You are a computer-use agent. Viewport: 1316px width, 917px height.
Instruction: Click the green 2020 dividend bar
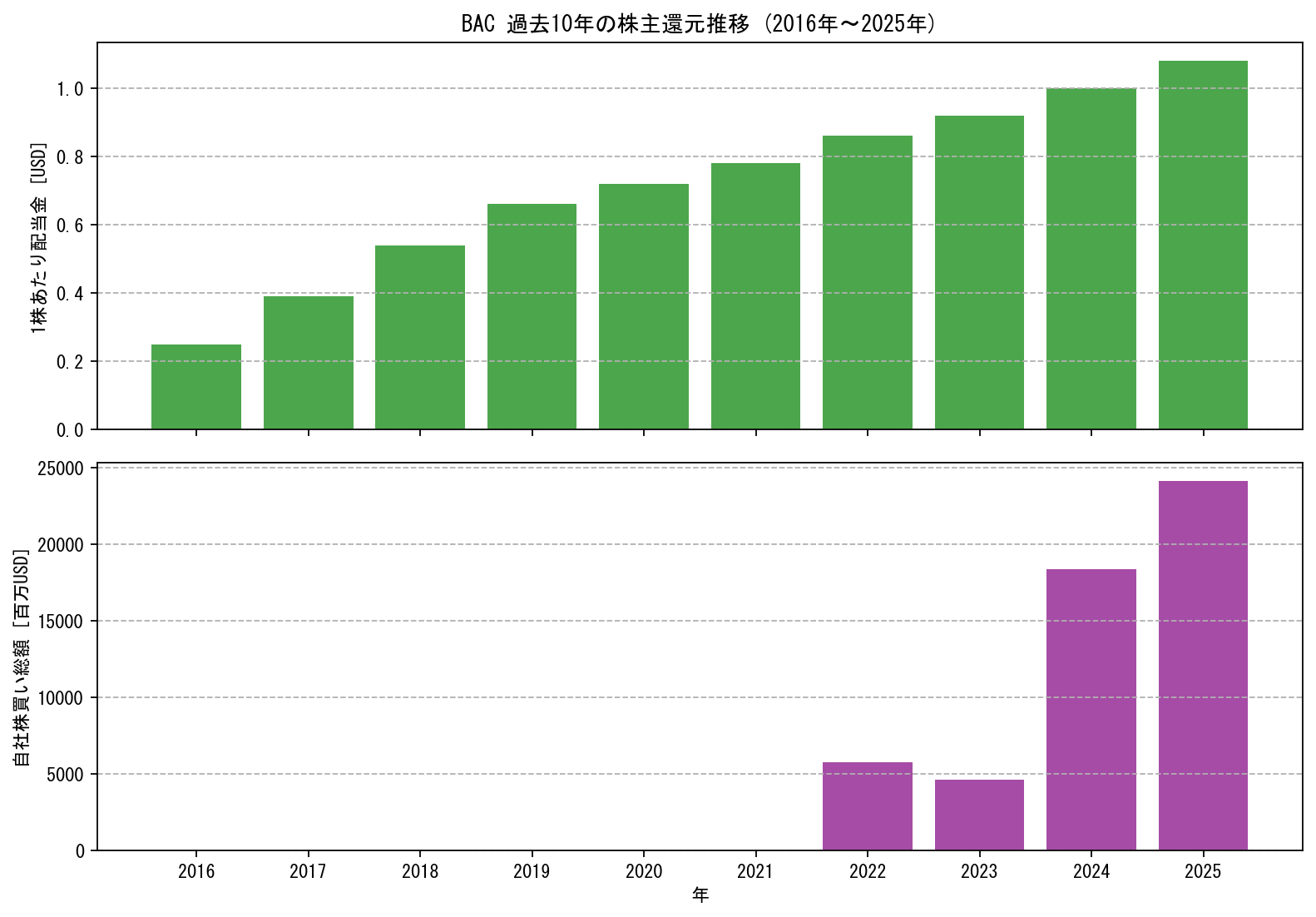point(644,306)
